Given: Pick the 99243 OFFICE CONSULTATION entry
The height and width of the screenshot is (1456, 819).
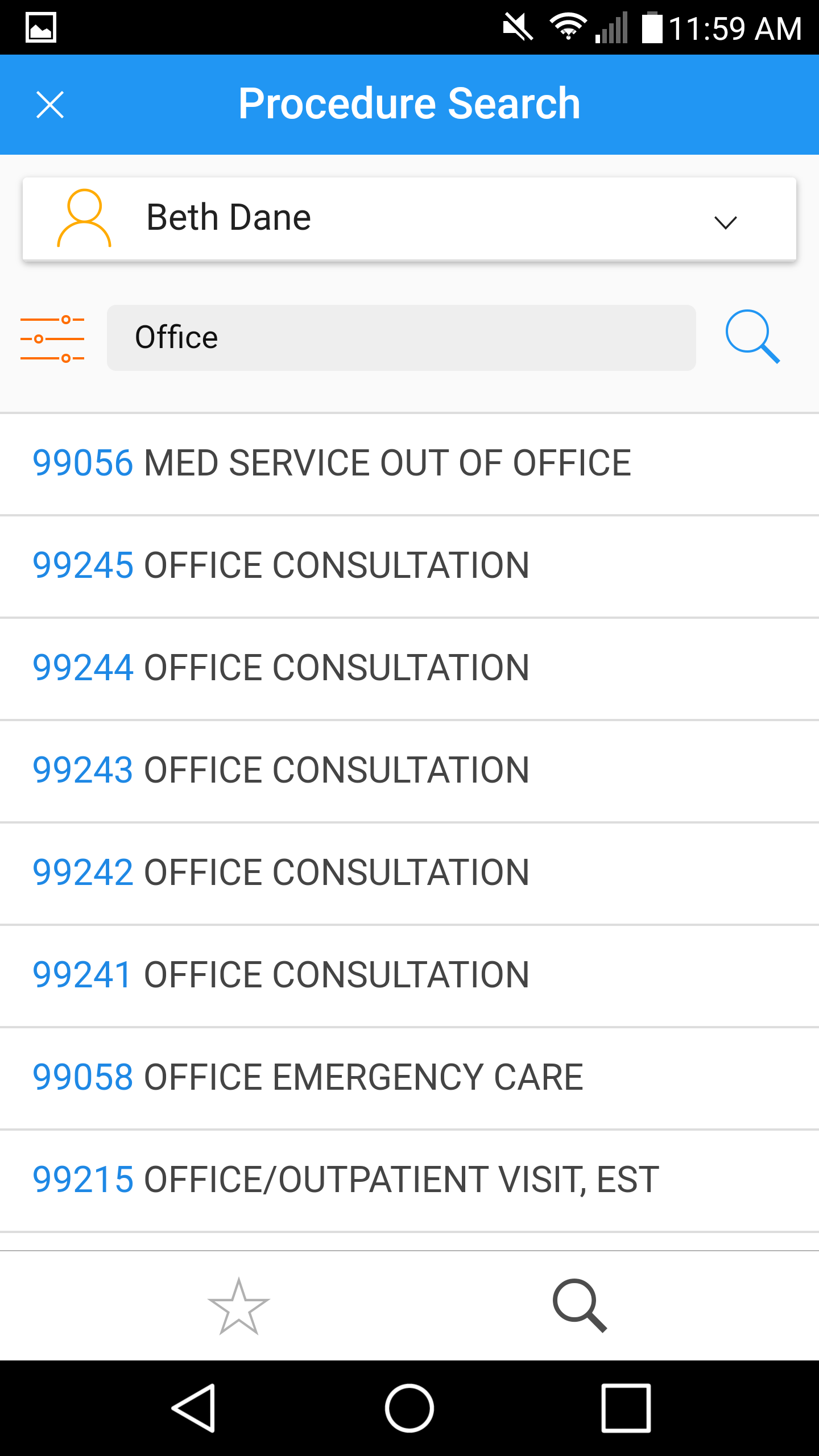Looking at the screenshot, I should tap(409, 771).
